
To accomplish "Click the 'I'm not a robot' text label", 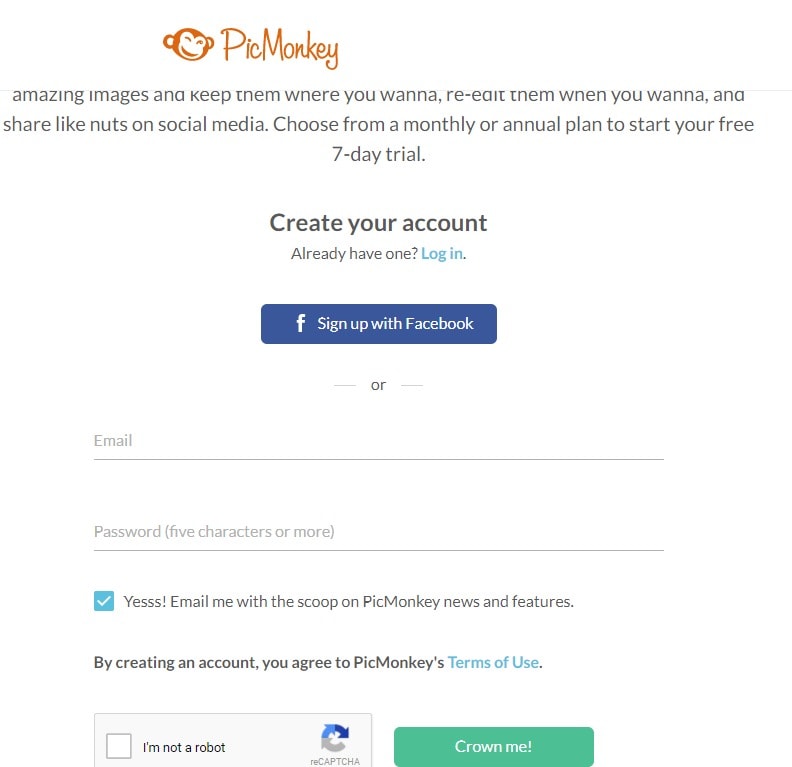I will pyautogui.click(x=184, y=747).
